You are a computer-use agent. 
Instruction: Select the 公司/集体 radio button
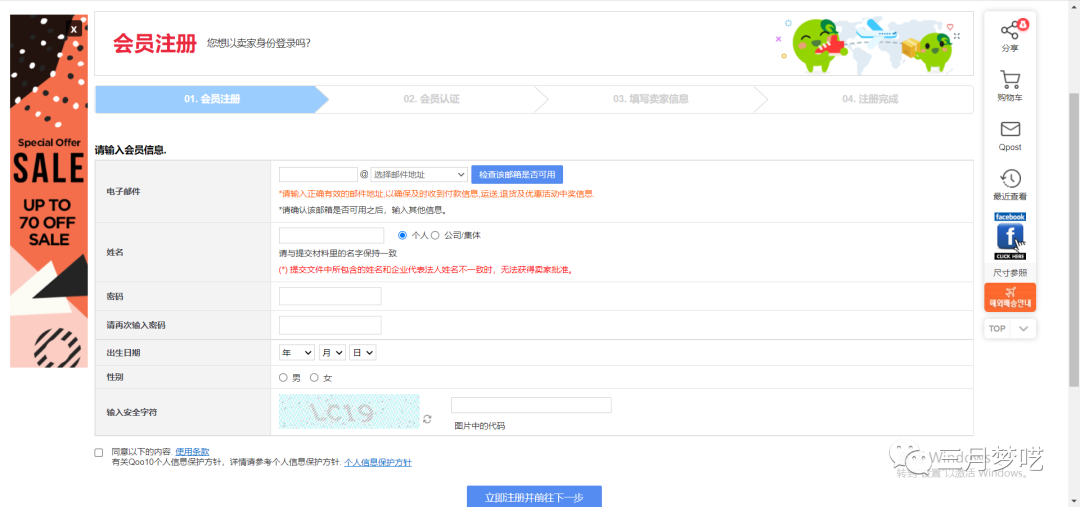pos(435,235)
